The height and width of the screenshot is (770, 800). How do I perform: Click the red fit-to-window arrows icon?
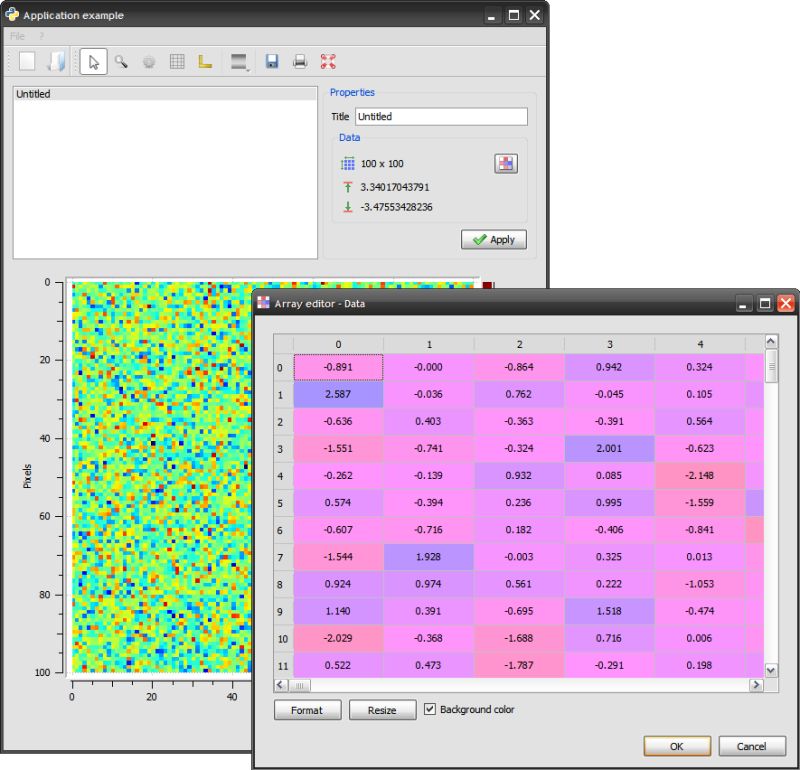pyautogui.click(x=327, y=61)
